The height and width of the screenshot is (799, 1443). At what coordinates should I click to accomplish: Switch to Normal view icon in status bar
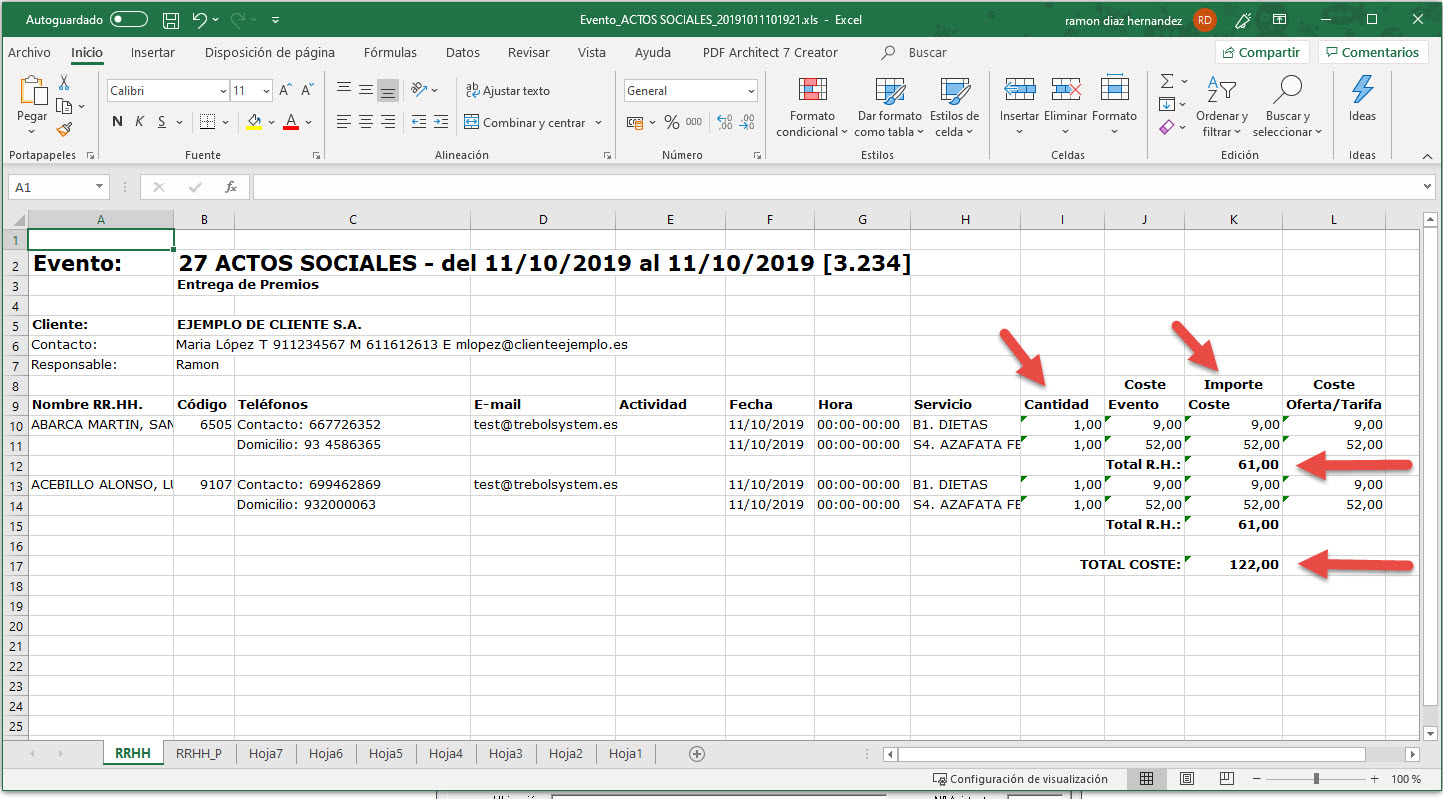coord(1147,779)
